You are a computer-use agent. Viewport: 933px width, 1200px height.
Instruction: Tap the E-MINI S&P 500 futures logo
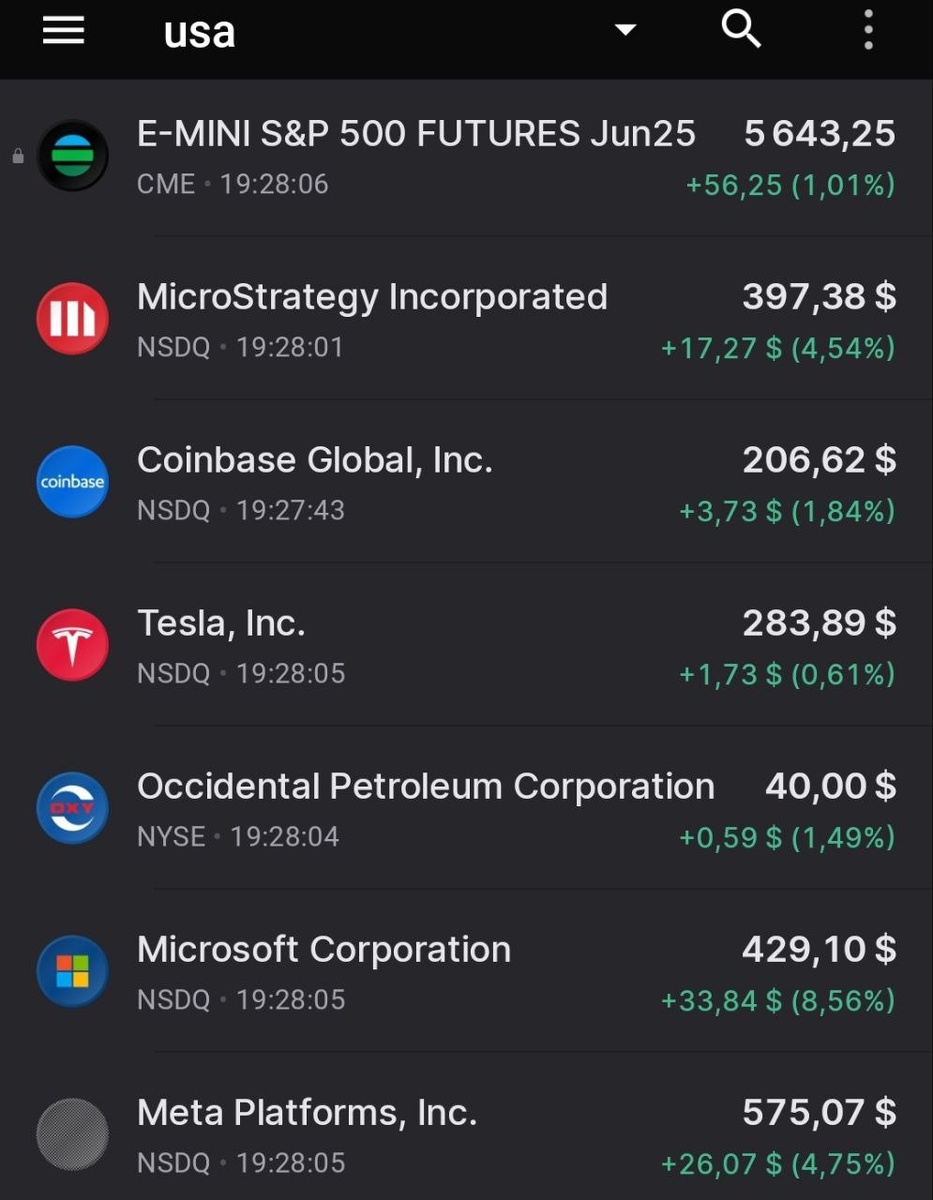(72, 156)
